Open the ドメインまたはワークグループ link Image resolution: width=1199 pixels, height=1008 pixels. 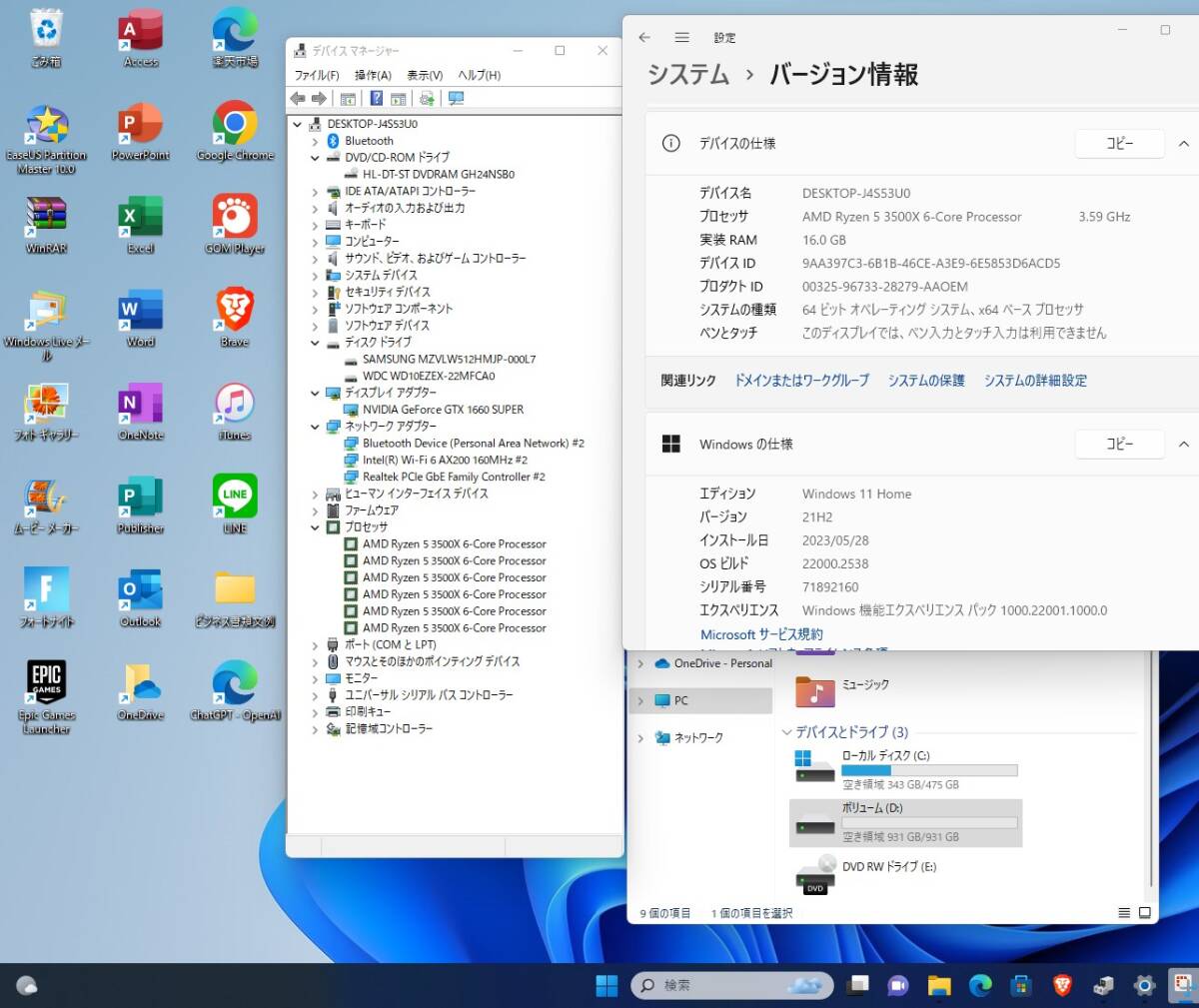pos(801,381)
